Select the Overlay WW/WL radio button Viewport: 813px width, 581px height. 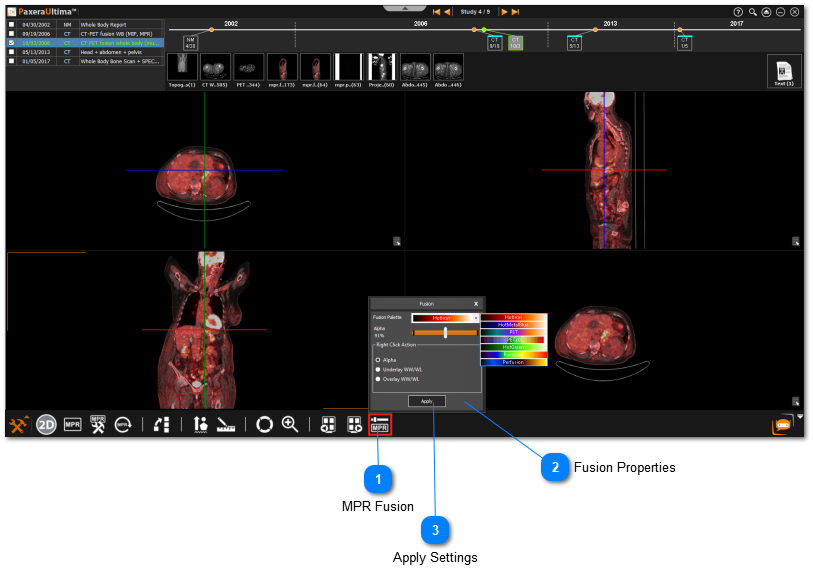(x=378, y=379)
